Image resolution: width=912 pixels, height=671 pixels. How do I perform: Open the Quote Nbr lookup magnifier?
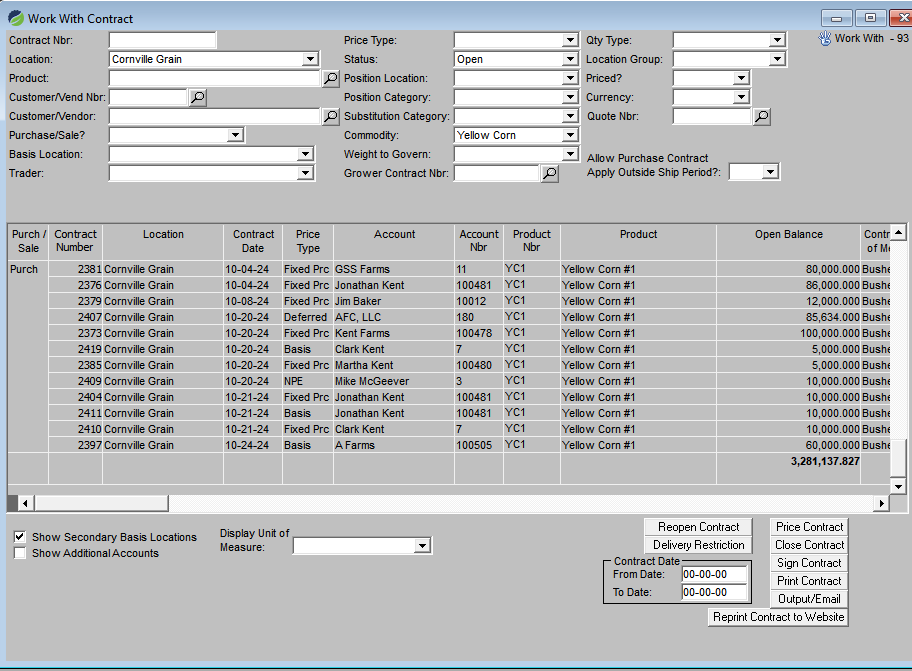tap(761, 117)
